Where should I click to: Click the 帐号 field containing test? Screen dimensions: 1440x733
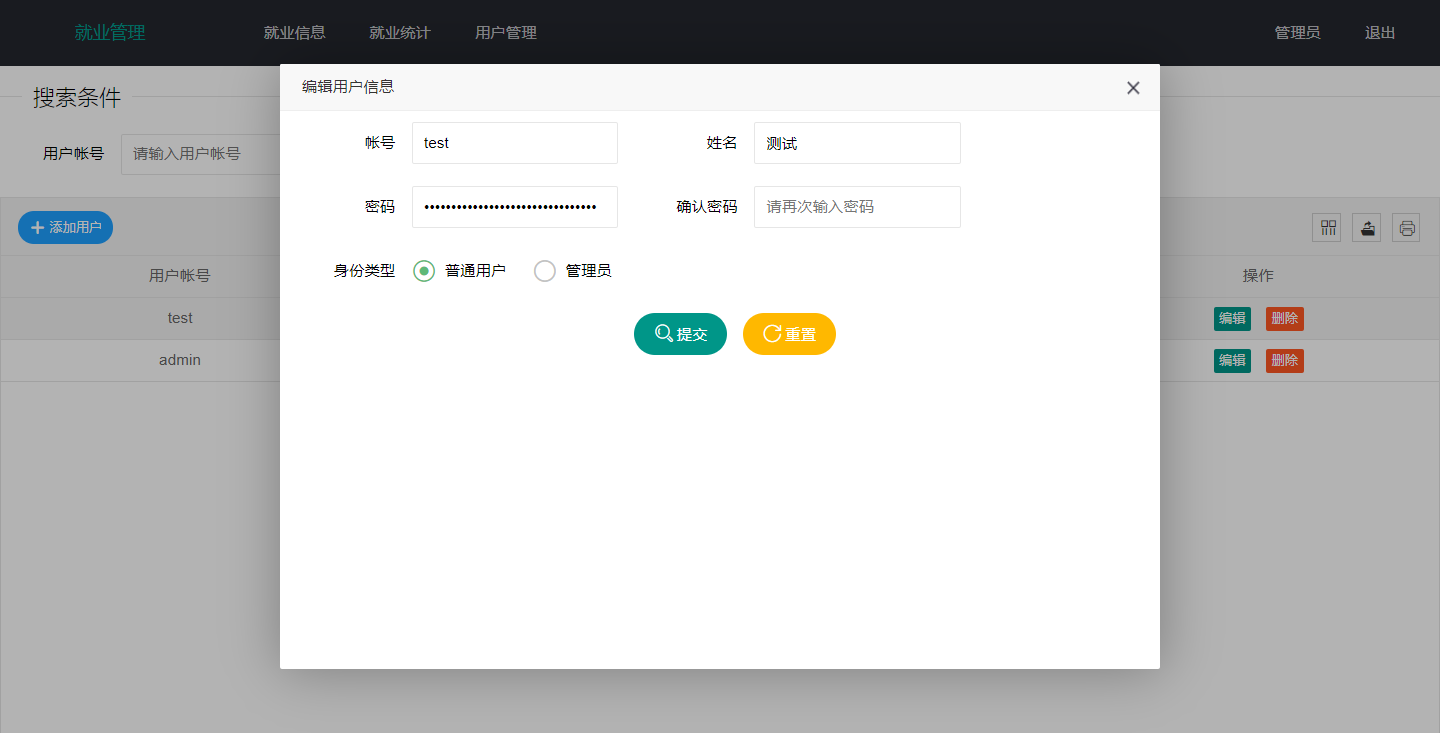514,143
